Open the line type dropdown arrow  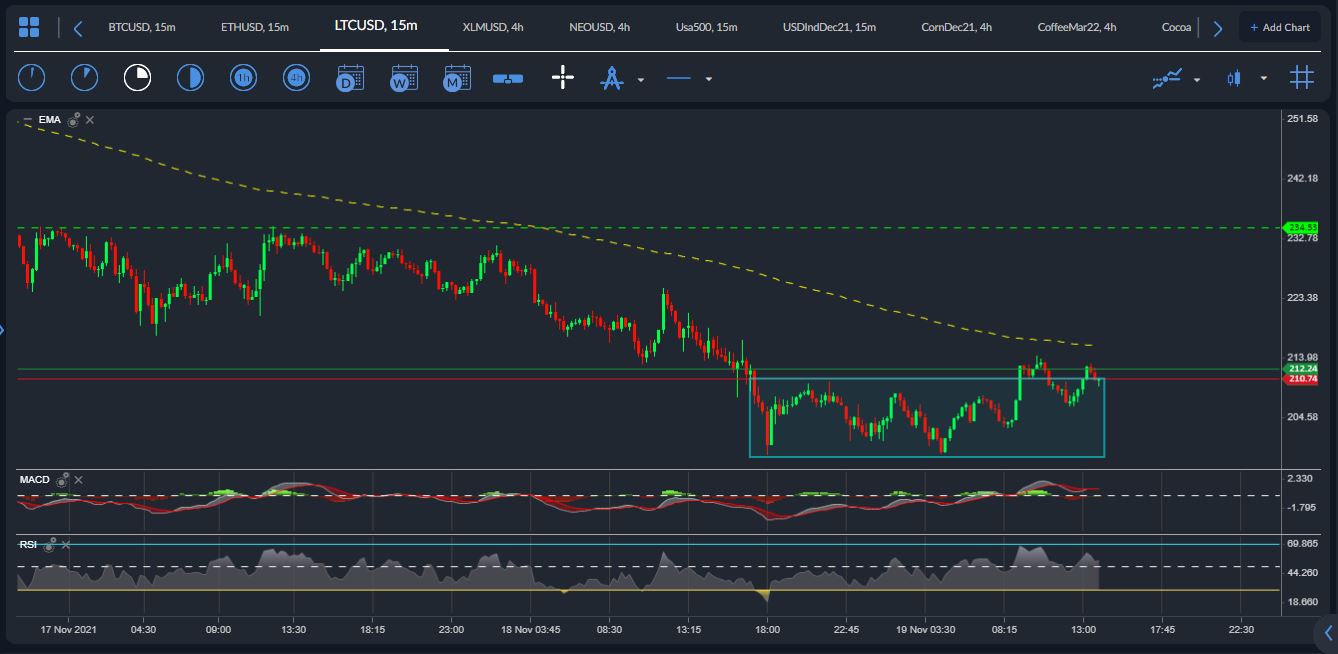[708, 79]
